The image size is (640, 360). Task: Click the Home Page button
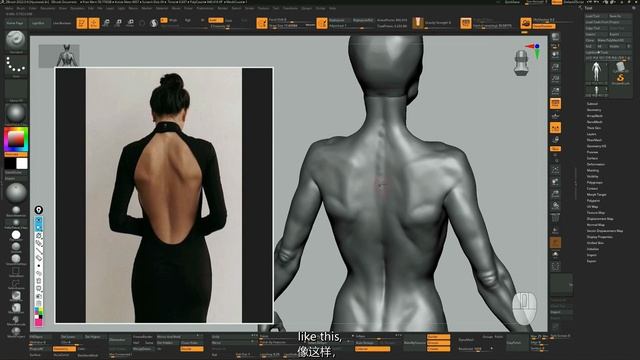pyautogui.click(x=15, y=23)
